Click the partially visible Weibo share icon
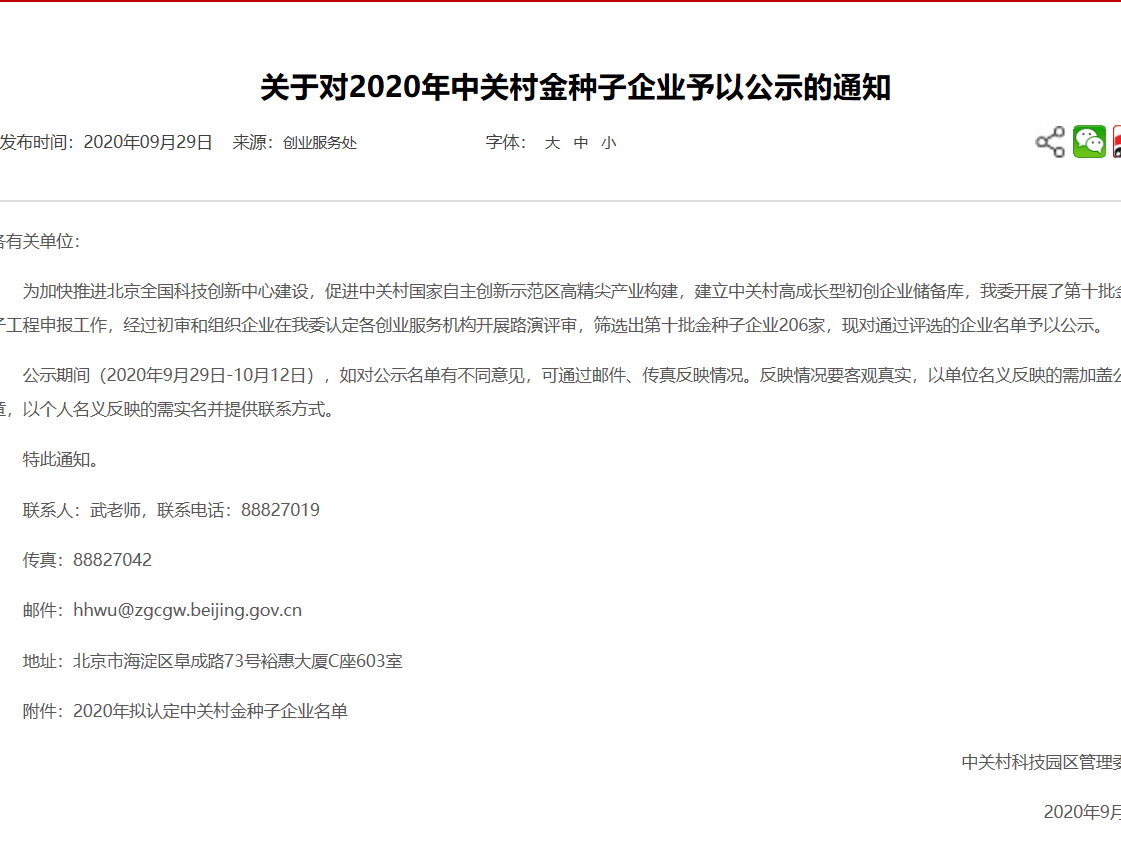The height and width of the screenshot is (841, 1121). pyautogui.click(x=1116, y=142)
